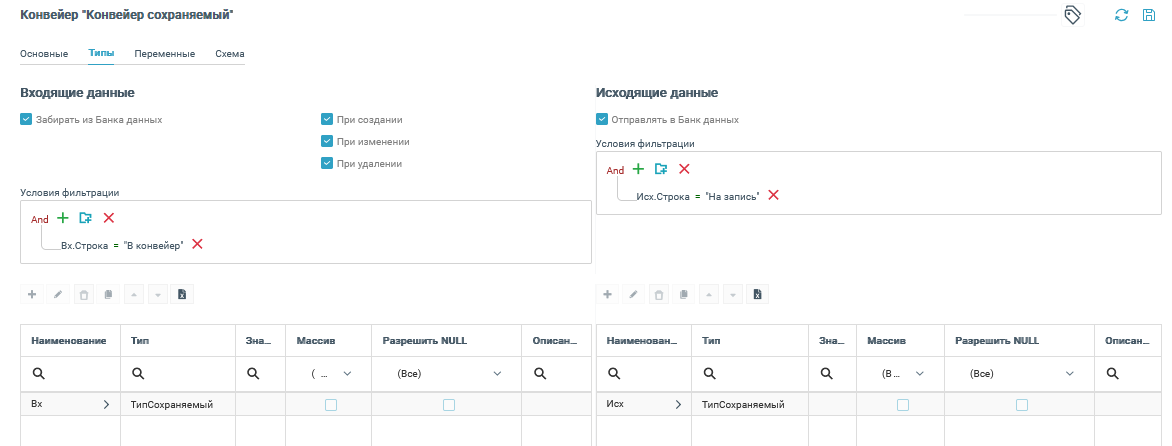Export outgoing data table to Excel
The width and height of the screenshot is (1172, 446).
click(x=758, y=294)
